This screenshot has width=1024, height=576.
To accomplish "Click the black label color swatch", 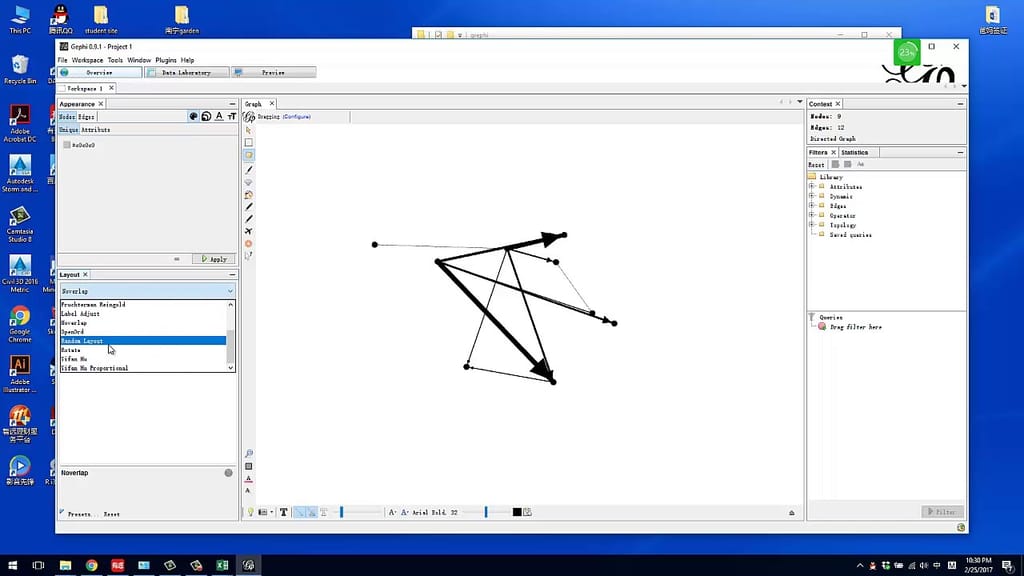I will [517, 512].
